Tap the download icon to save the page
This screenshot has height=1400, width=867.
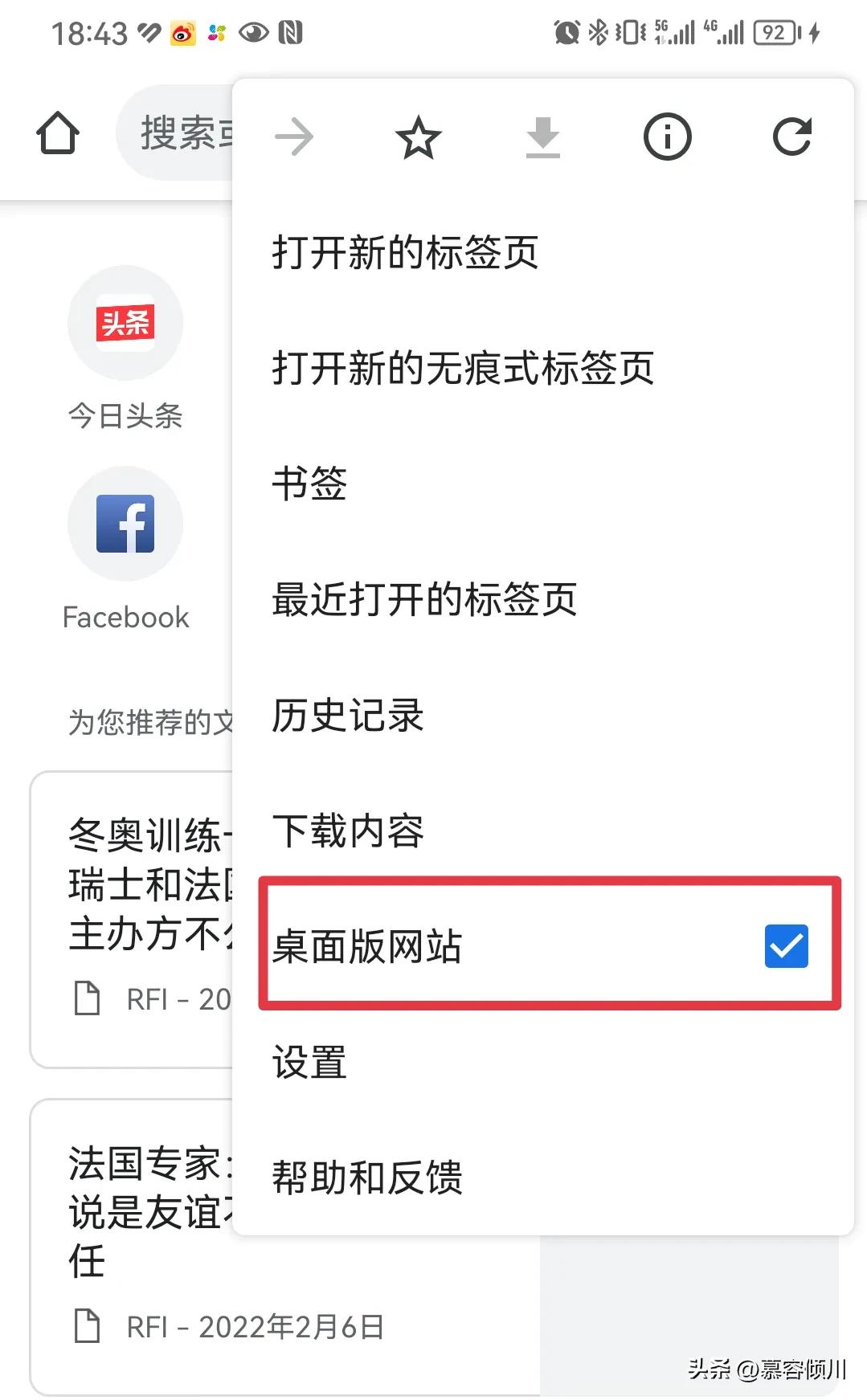click(542, 137)
